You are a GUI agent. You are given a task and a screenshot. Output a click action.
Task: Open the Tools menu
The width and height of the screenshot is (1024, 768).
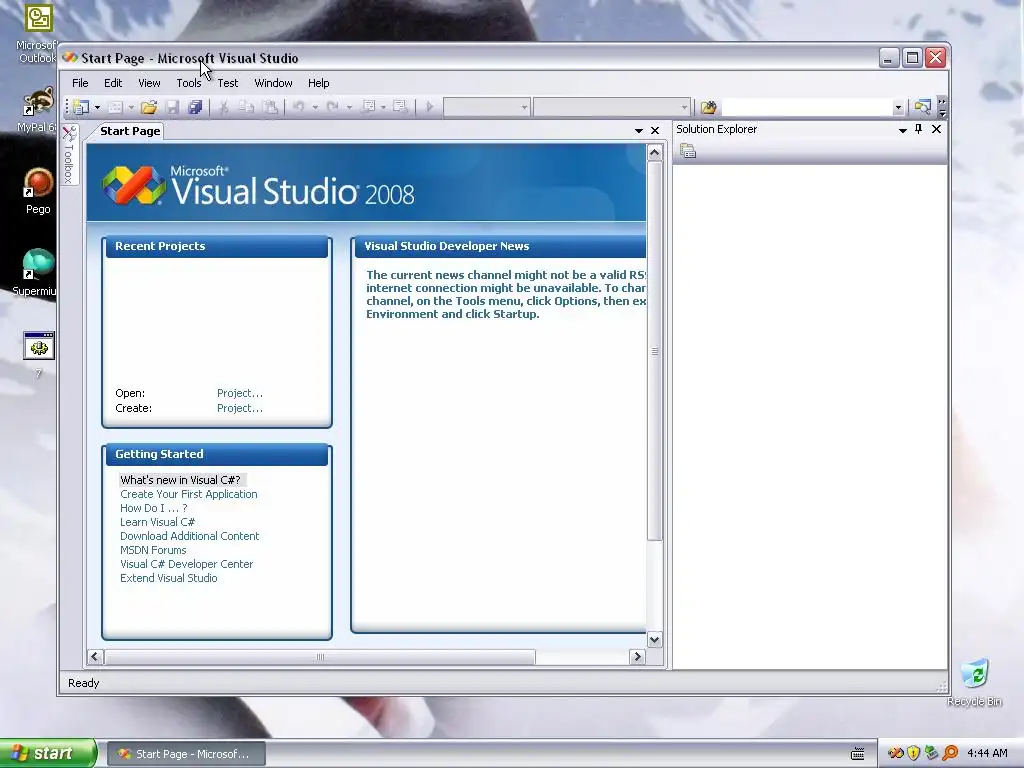point(189,83)
